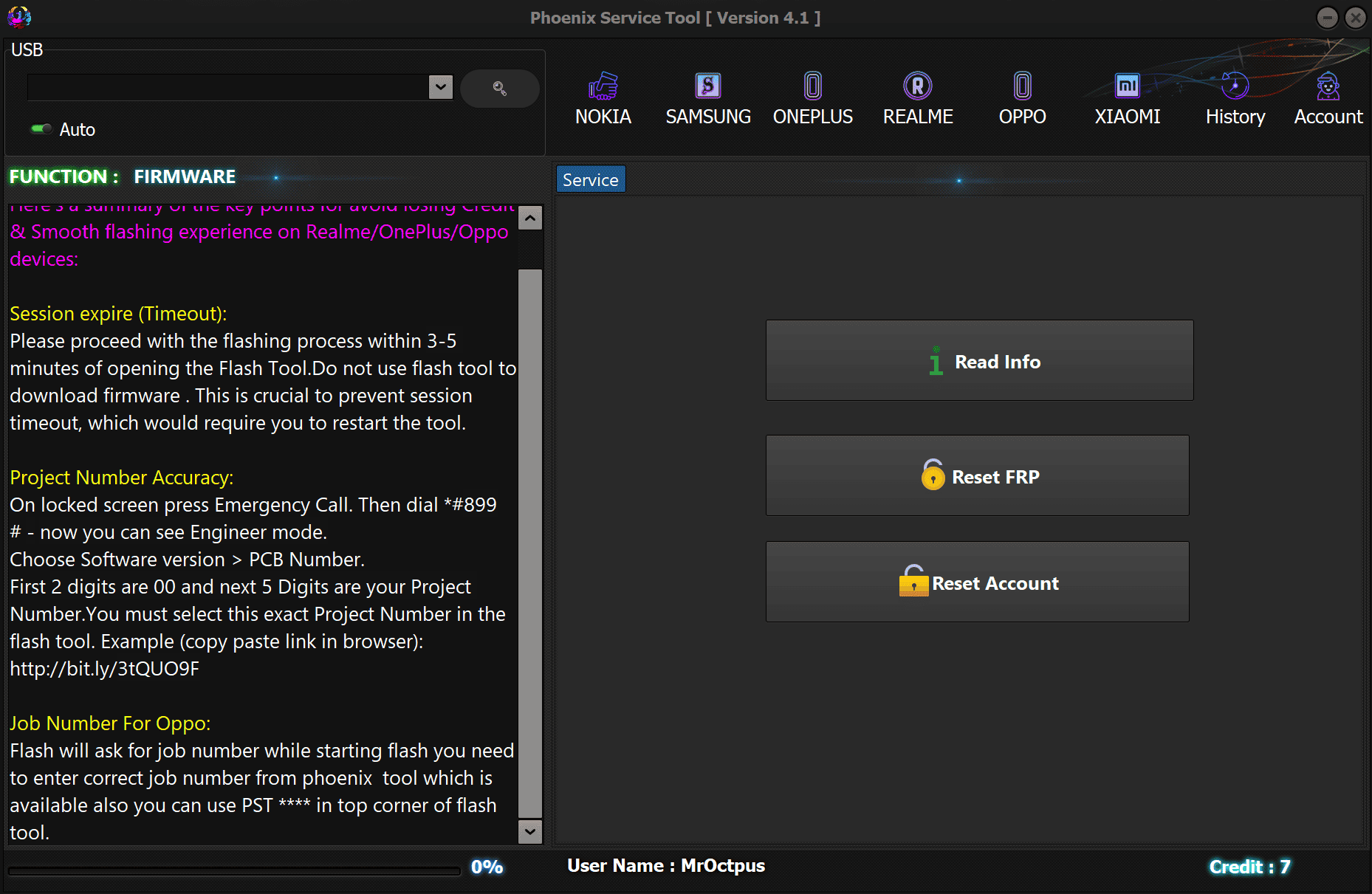1372x894 pixels.
Task: Select the REALME brand icon
Action: (918, 86)
